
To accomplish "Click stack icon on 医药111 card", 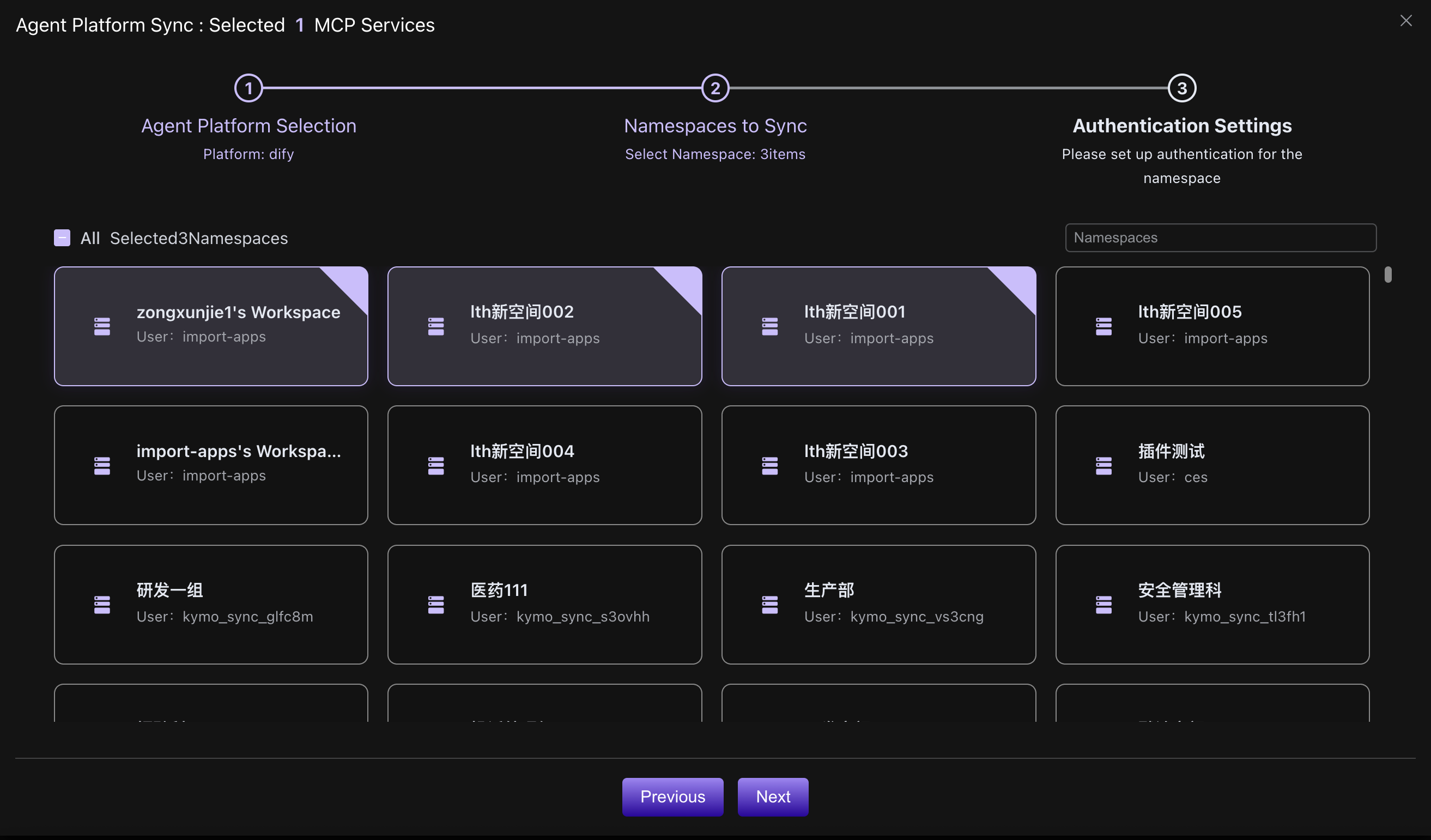I will [435, 605].
